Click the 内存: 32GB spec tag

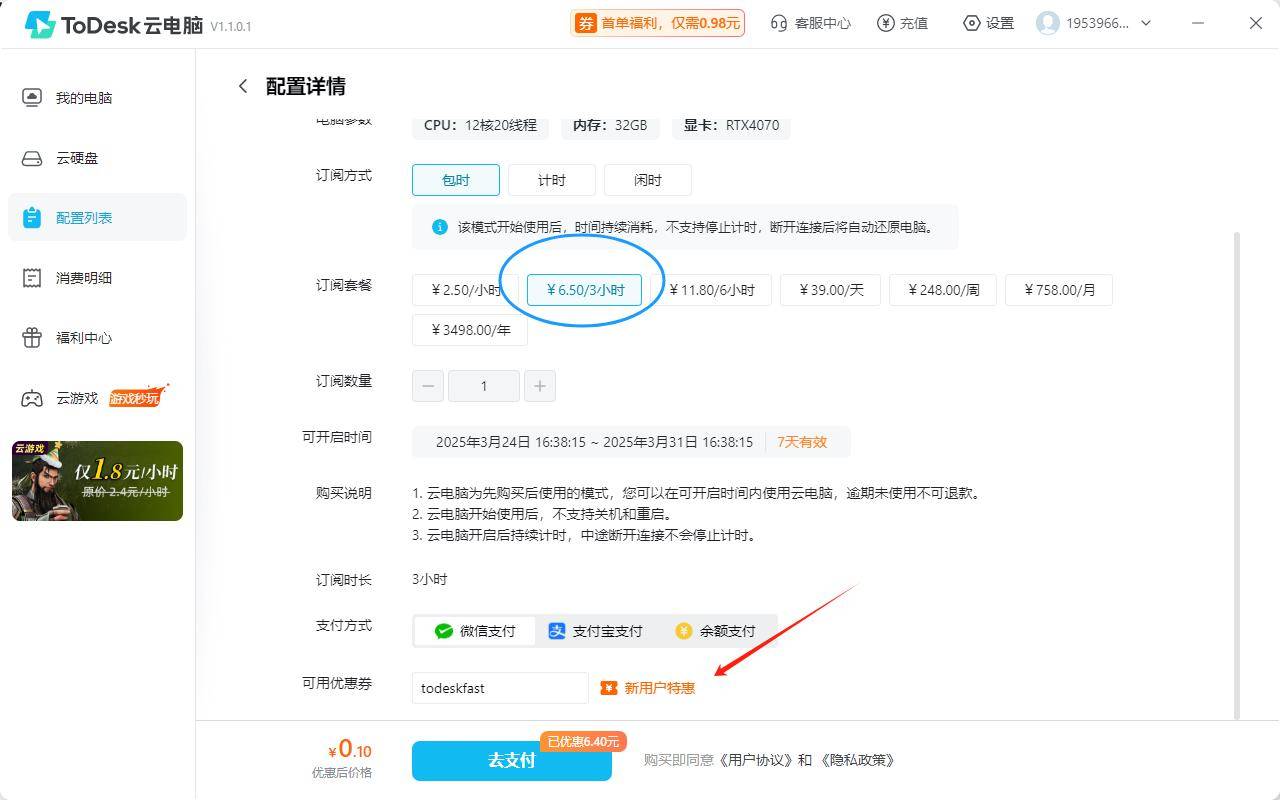610,125
